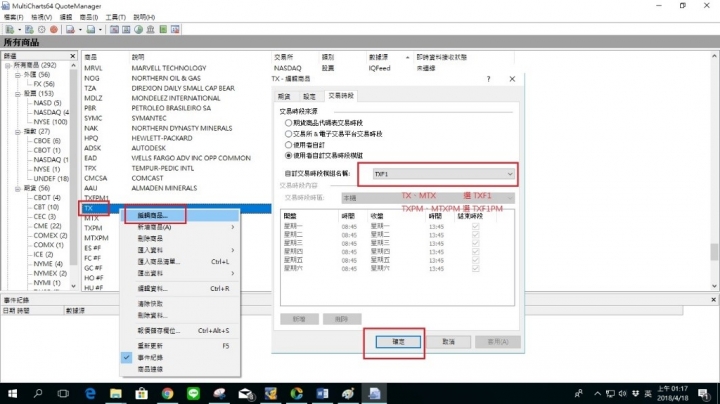Image resolution: width=720 pixels, height=404 pixels.
Task: Click the bank building toolbar icon
Action: click(x=151, y=29)
